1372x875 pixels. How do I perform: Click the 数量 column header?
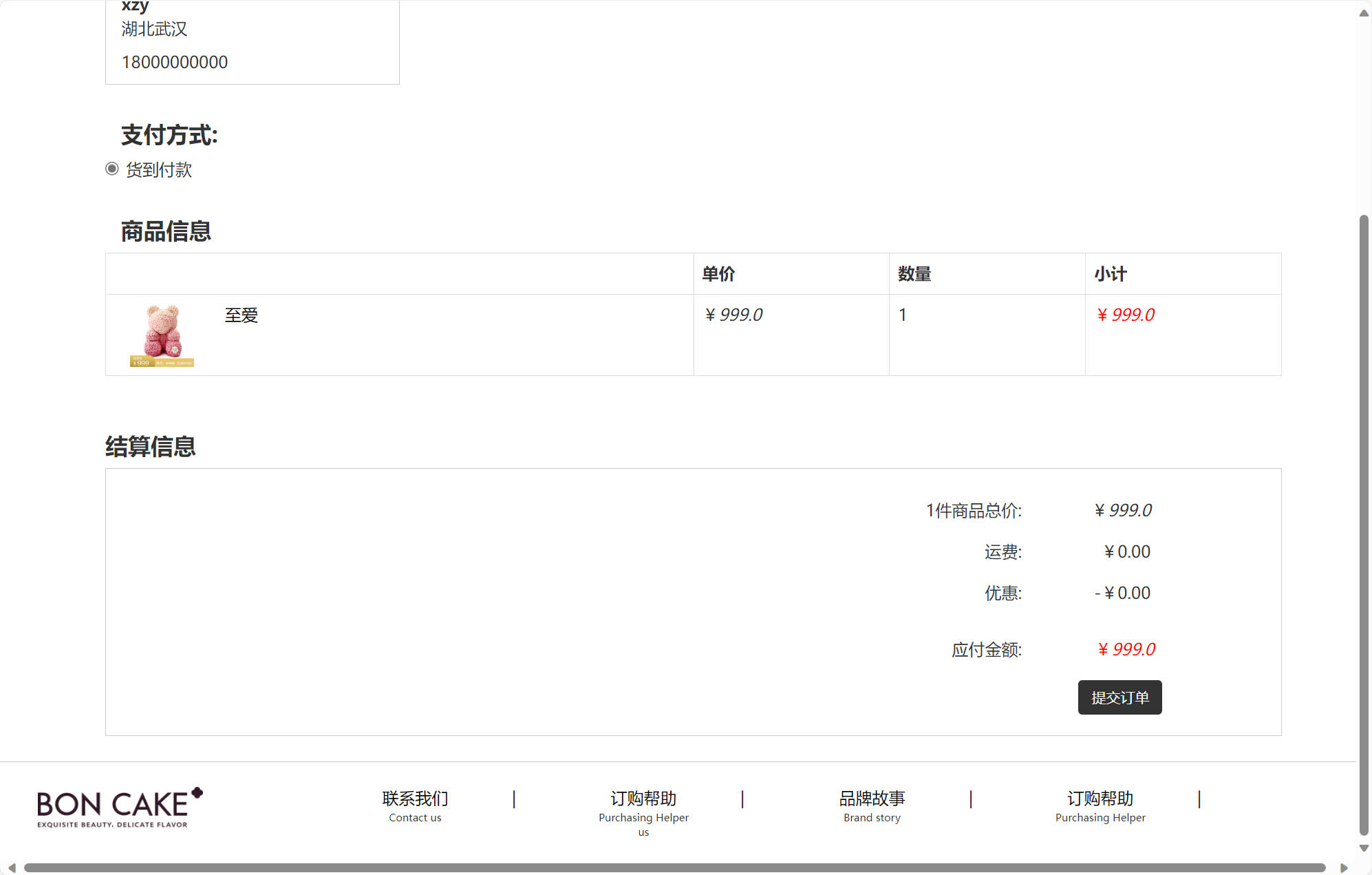point(914,274)
